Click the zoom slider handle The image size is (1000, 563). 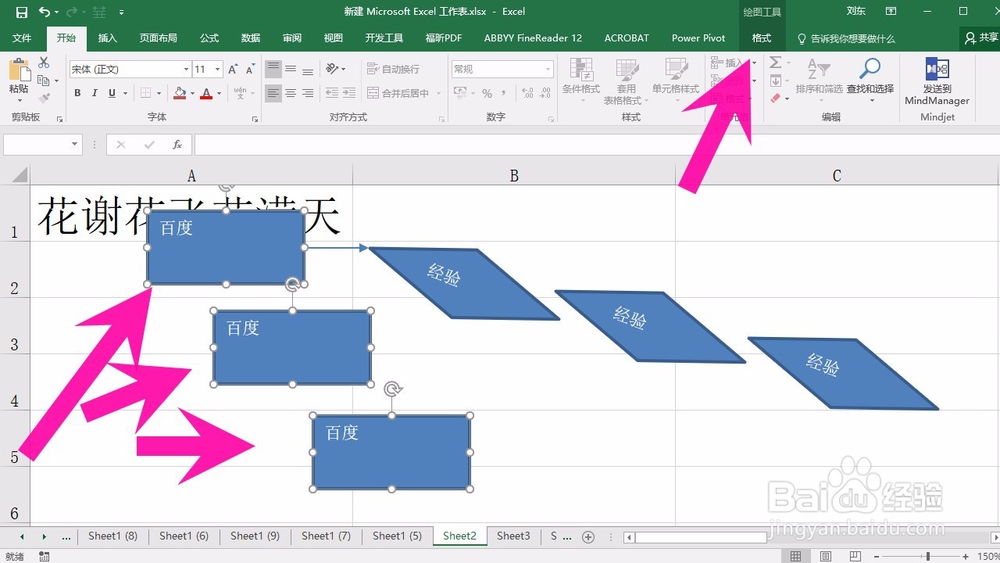928,556
